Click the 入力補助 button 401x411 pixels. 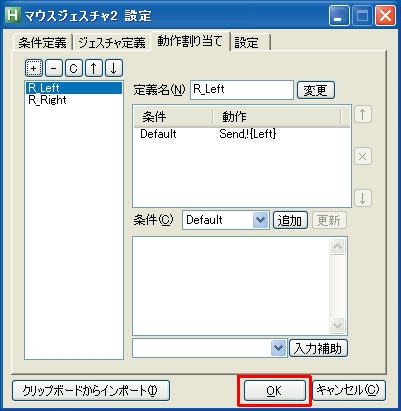[318, 348]
